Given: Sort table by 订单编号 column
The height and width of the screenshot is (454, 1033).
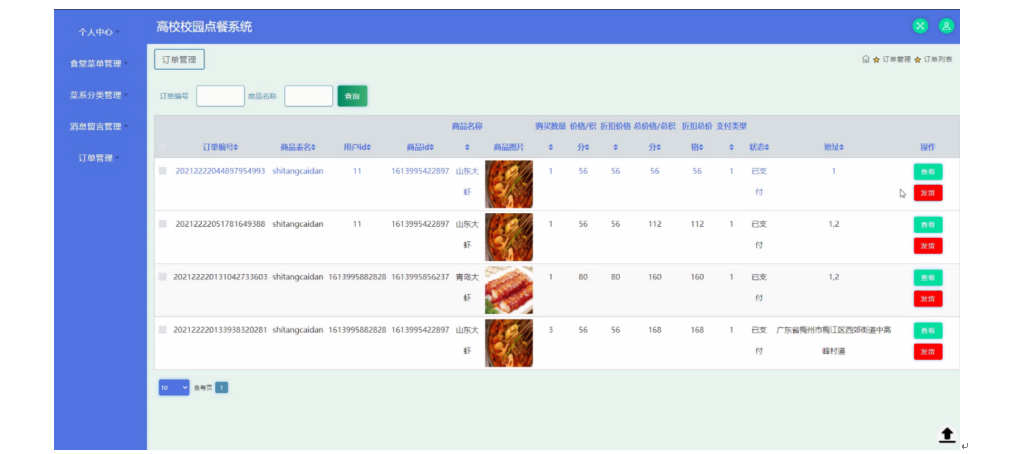Looking at the screenshot, I should [x=221, y=147].
